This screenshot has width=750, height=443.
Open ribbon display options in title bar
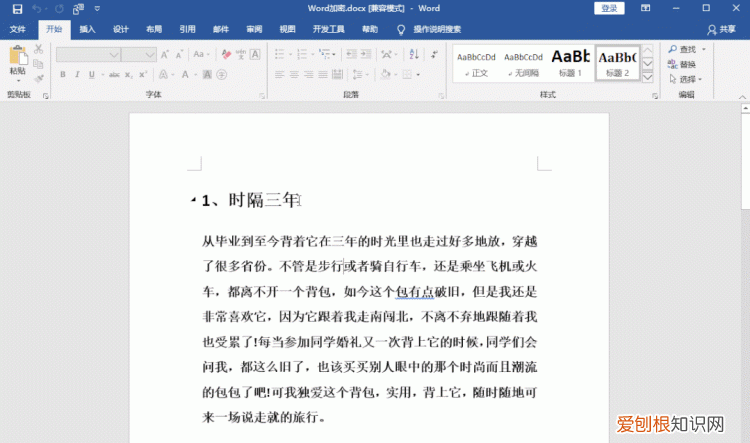645,8
